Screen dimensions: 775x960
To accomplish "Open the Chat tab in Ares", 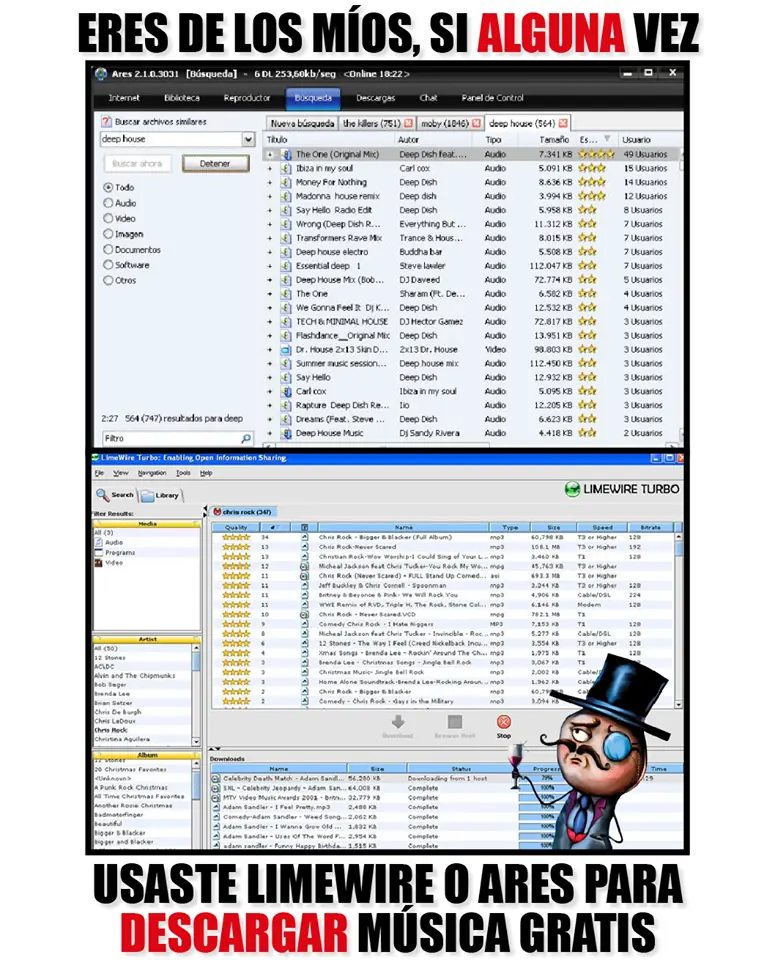I will 429,98.
